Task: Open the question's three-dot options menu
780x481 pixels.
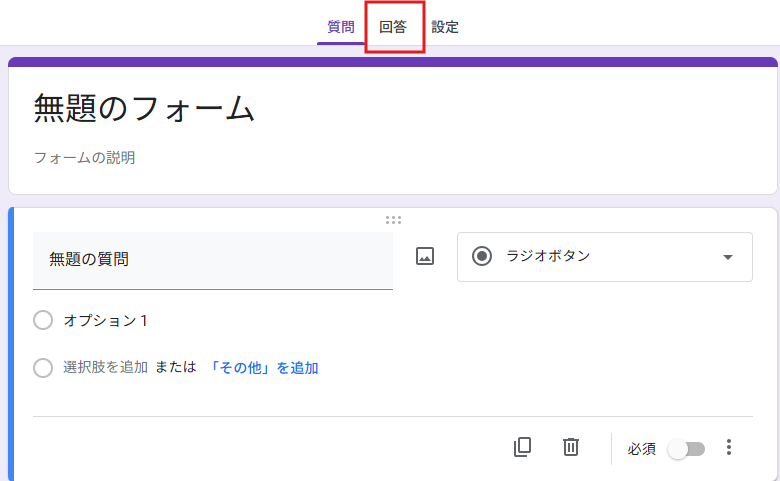Action: point(729,447)
